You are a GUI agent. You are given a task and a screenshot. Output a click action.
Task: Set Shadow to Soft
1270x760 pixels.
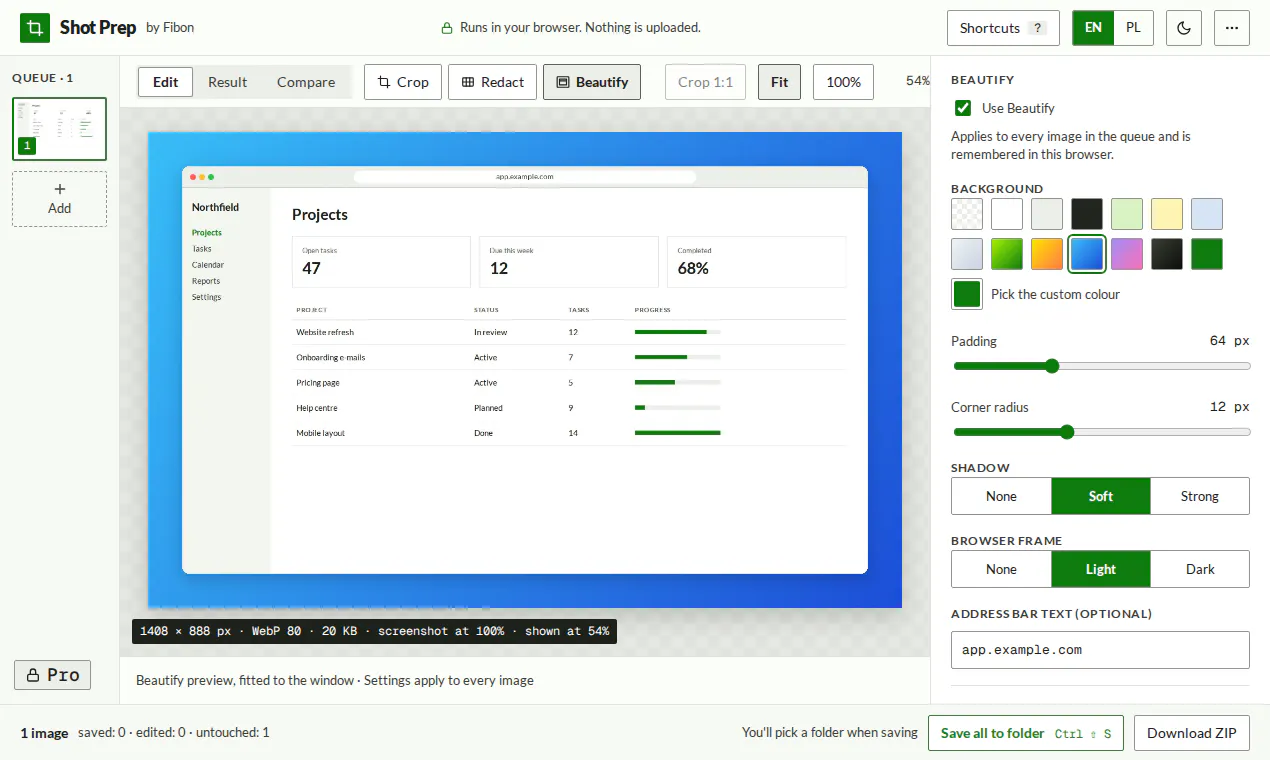[x=1101, y=496]
